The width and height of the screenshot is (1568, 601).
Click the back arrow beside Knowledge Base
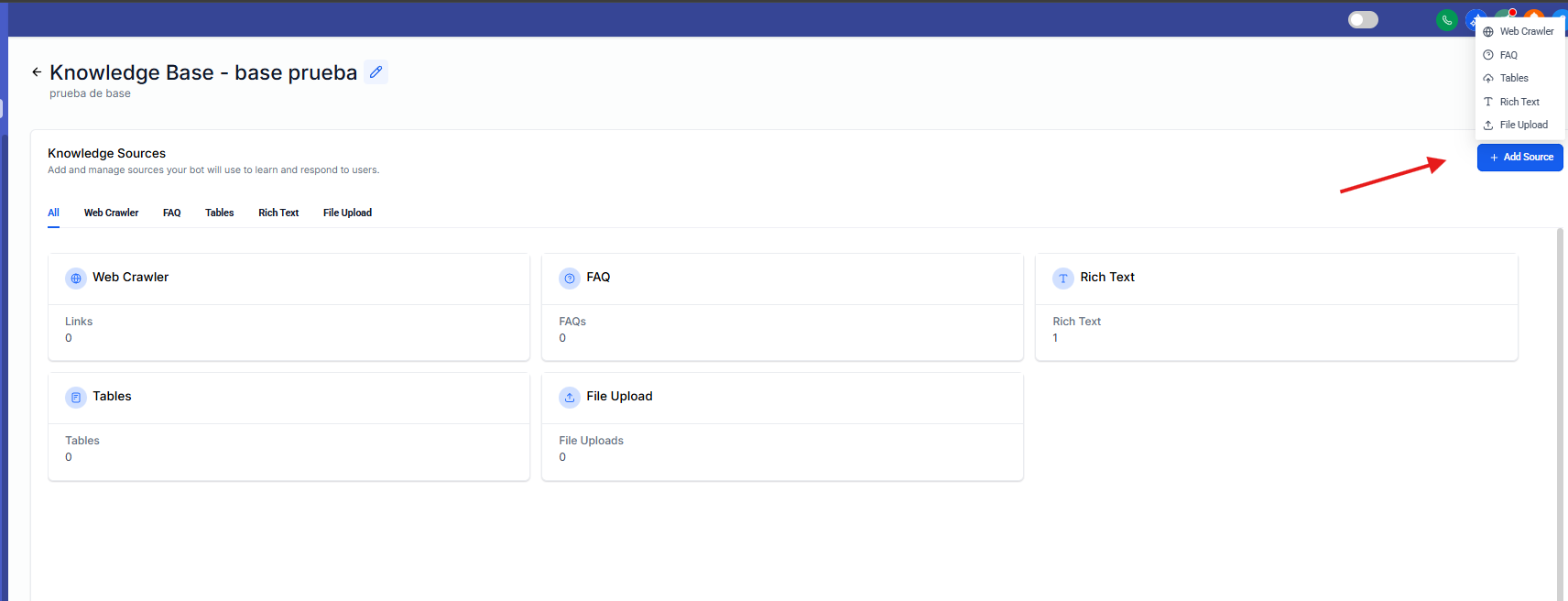[x=37, y=71]
